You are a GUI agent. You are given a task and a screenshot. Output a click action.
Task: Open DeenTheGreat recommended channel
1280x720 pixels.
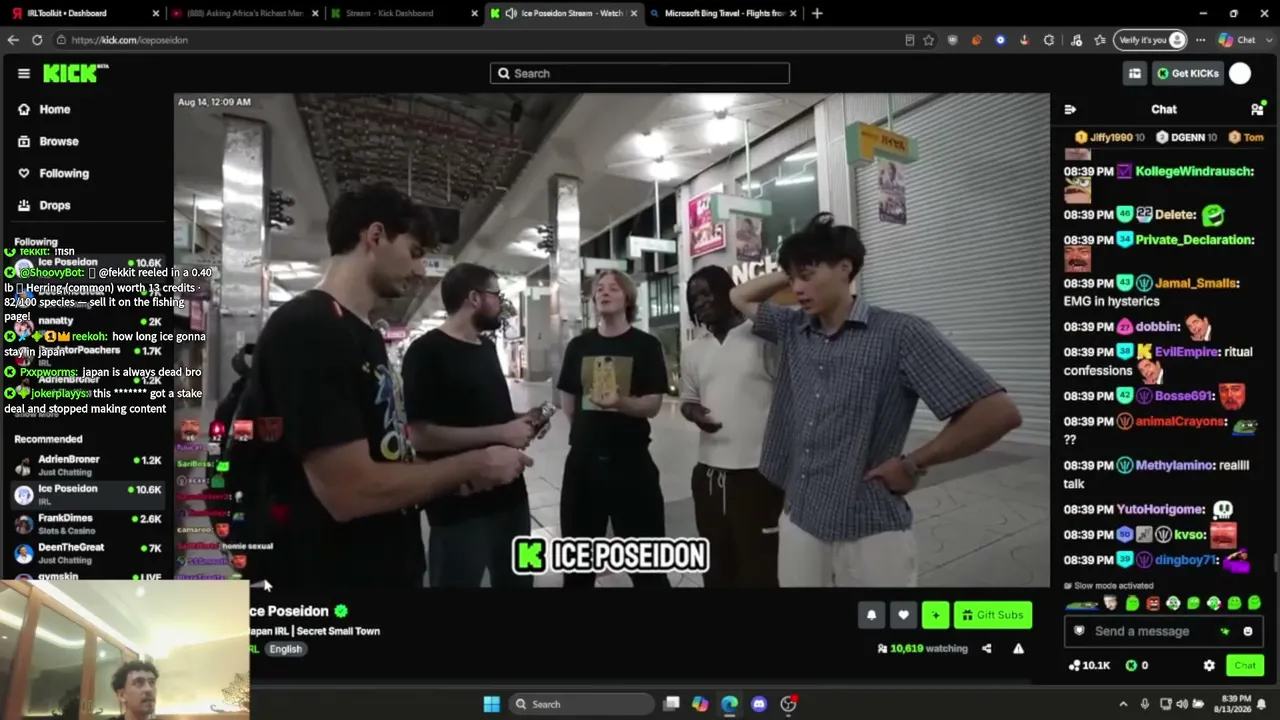click(x=88, y=553)
